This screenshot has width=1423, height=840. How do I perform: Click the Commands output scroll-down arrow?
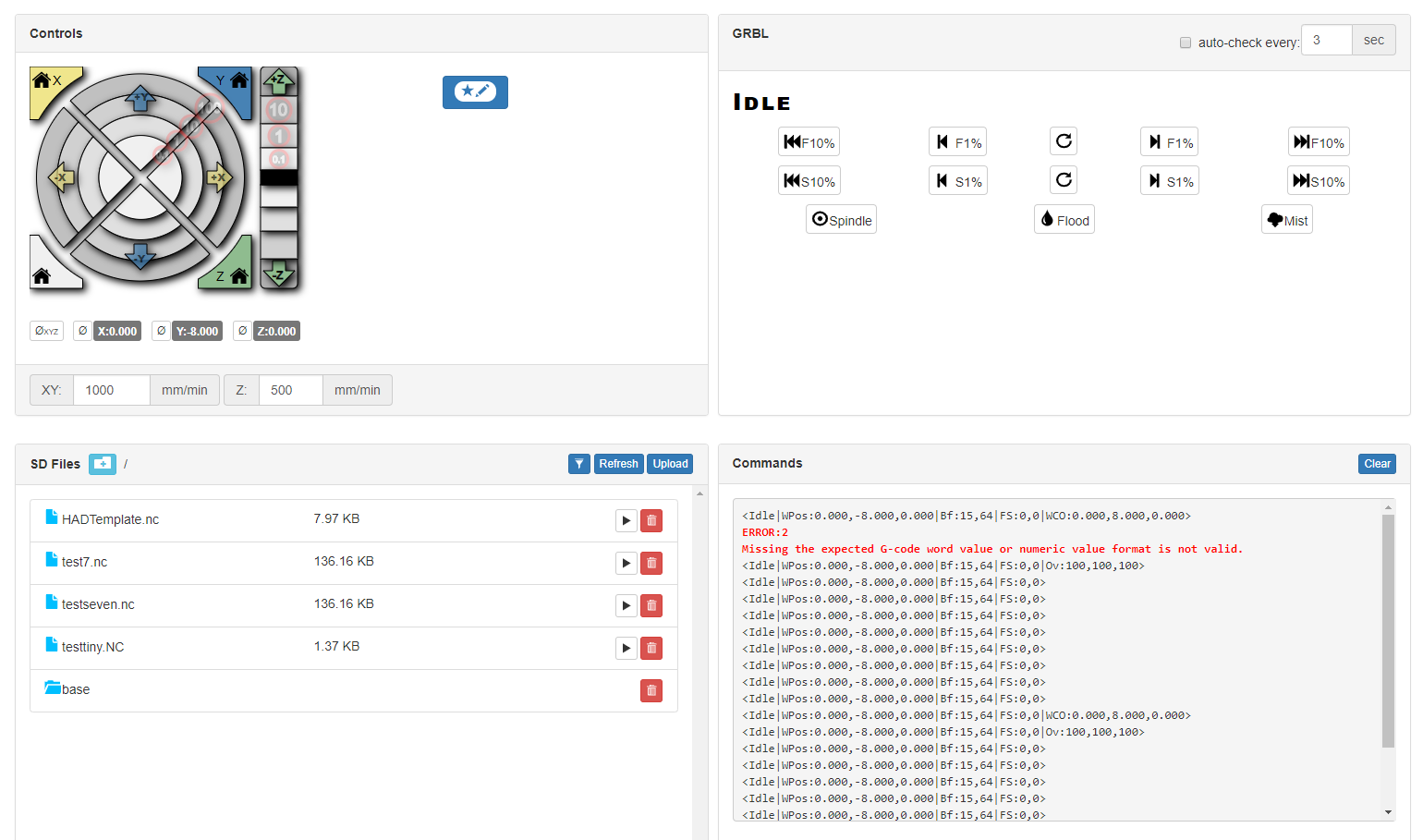pos(1388,812)
